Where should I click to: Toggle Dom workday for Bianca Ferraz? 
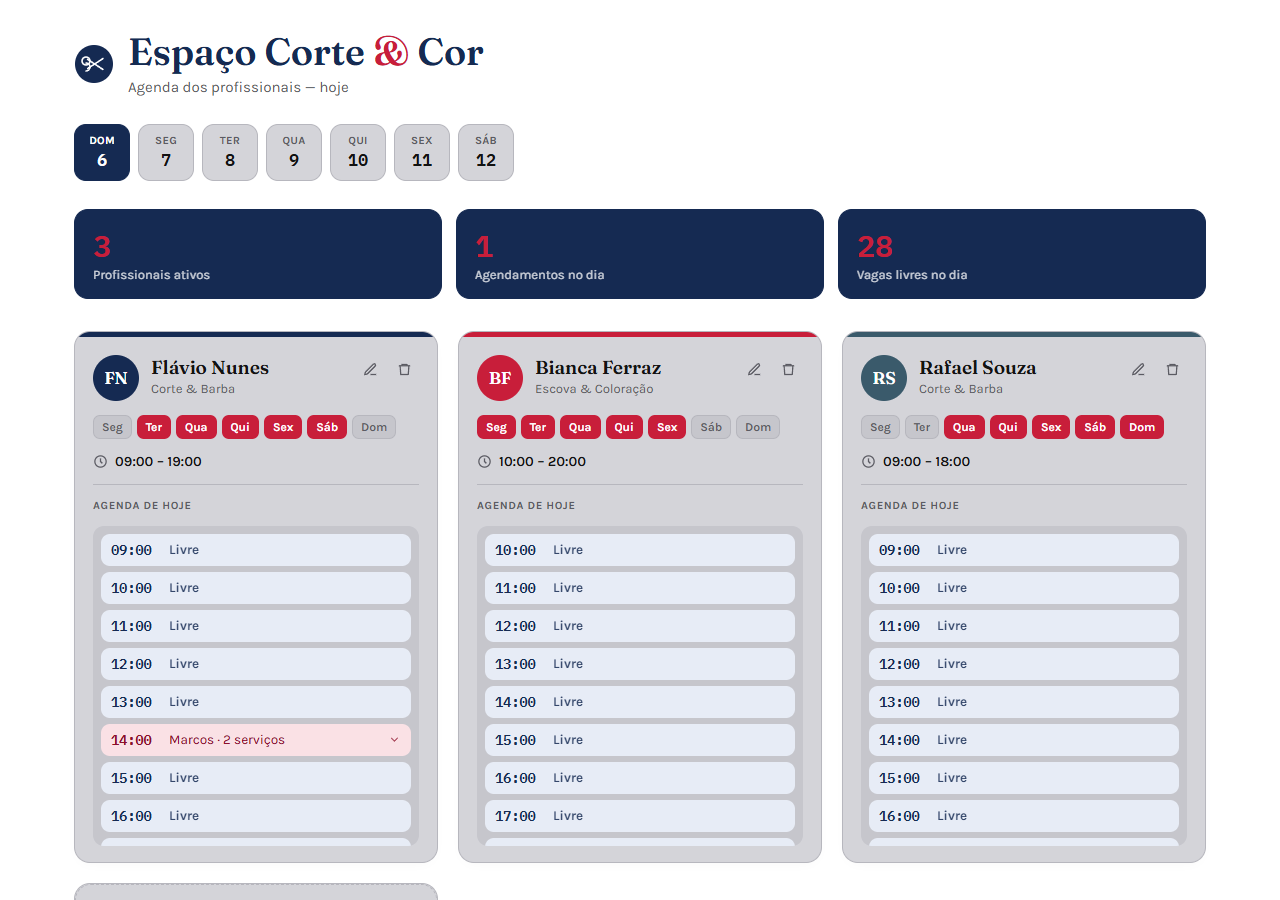[x=758, y=427]
